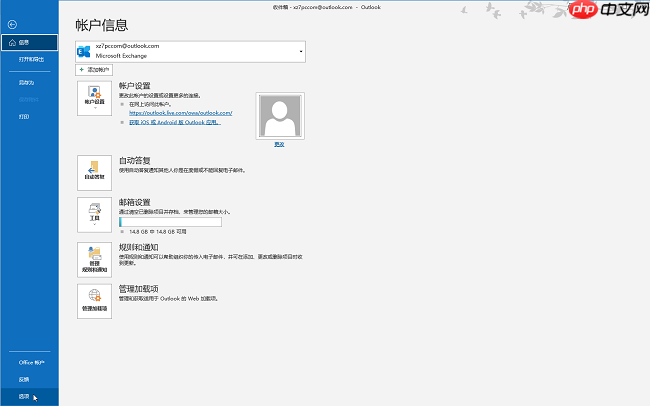Image resolution: width=650 pixels, height=406 pixels.
Task: Expand the 工具 (Tools) mailbox button
Action: click(95, 215)
